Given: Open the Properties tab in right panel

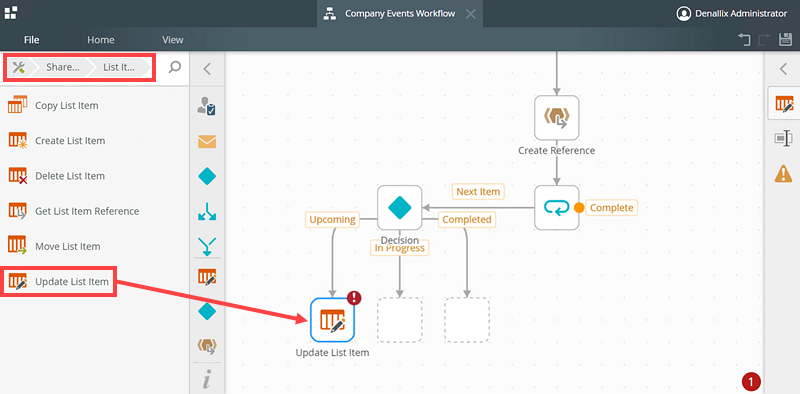Looking at the screenshot, I should [x=784, y=138].
